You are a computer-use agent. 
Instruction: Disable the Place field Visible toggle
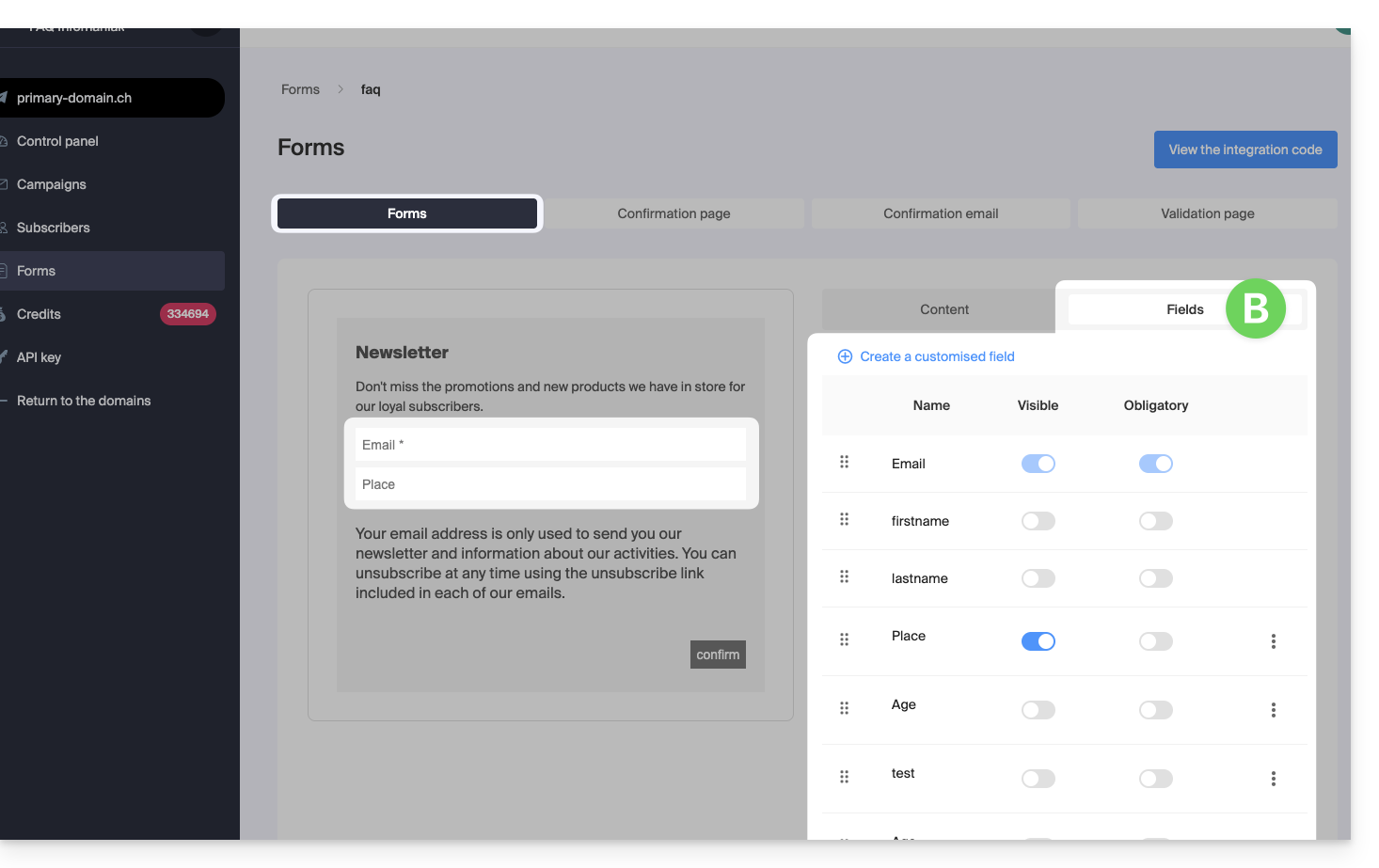tap(1038, 641)
